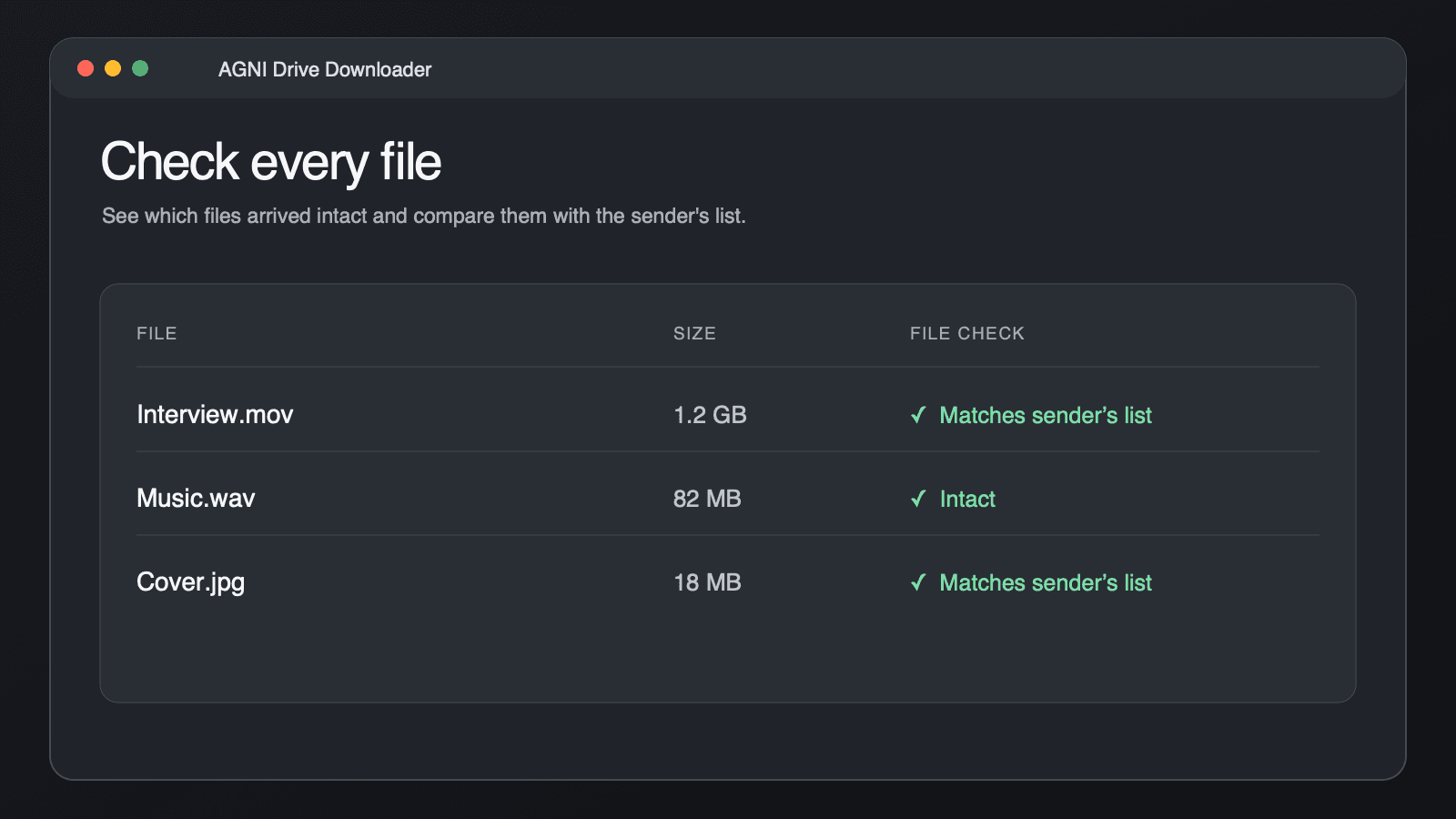This screenshot has height=819, width=1456.
Task: Click the Check every file heading
Action: click(x=271, y=162)
